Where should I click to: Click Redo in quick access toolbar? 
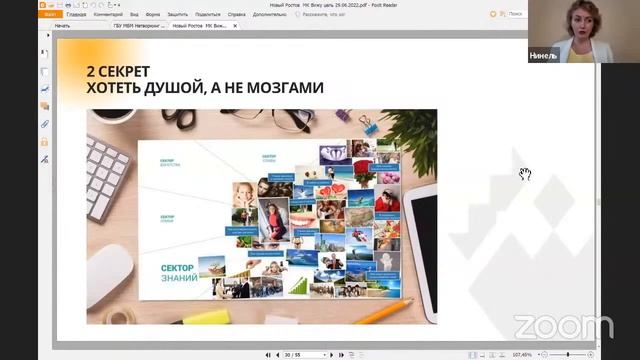pos(101,5)
